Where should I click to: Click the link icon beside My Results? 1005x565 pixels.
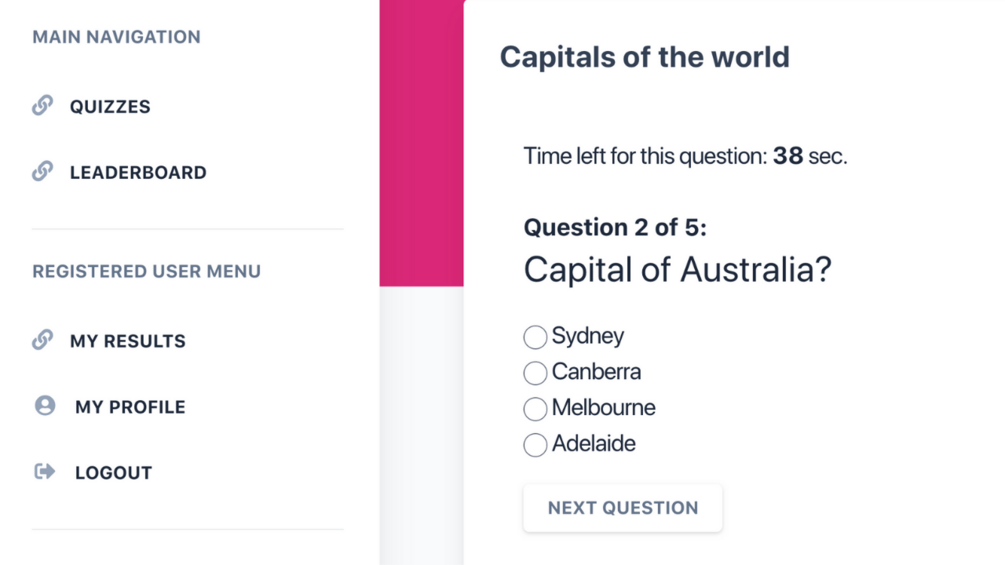coord(42,340)
